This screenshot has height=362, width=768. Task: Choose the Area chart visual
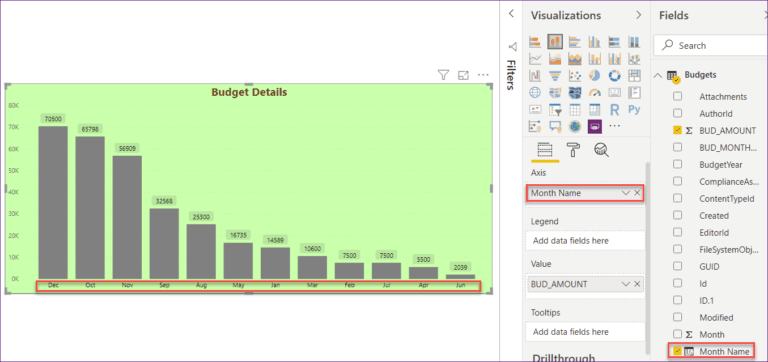coord(555,59)
